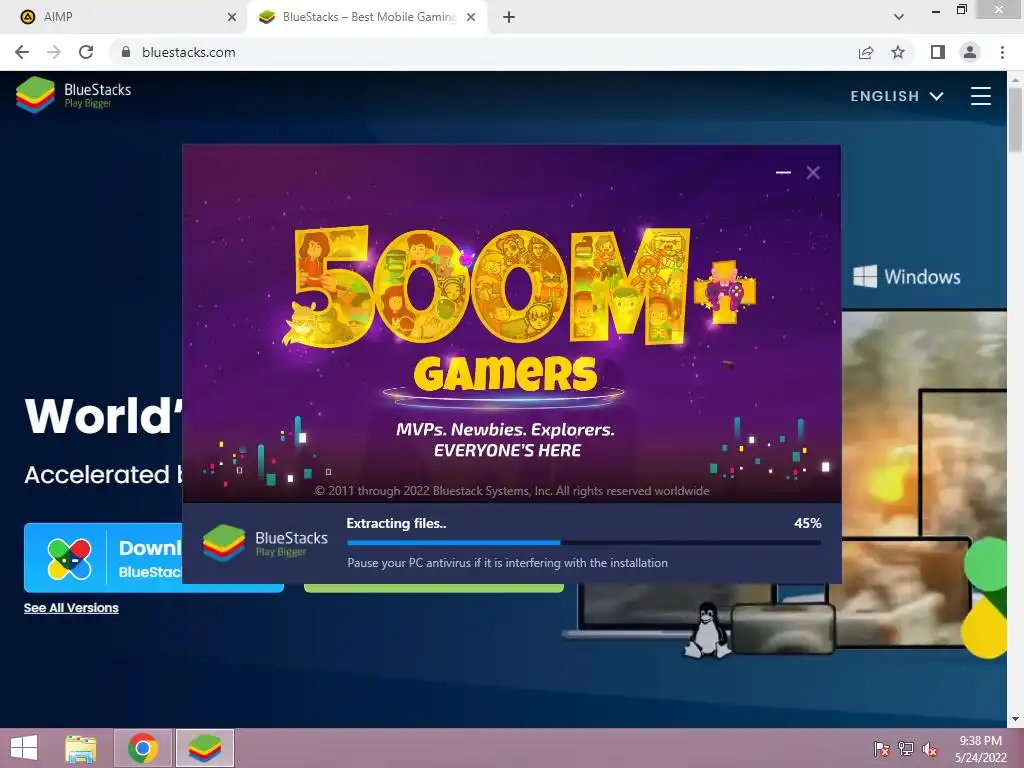Click the installer progress bar
The image size is (1024, 768).
(x=584, y=542)
